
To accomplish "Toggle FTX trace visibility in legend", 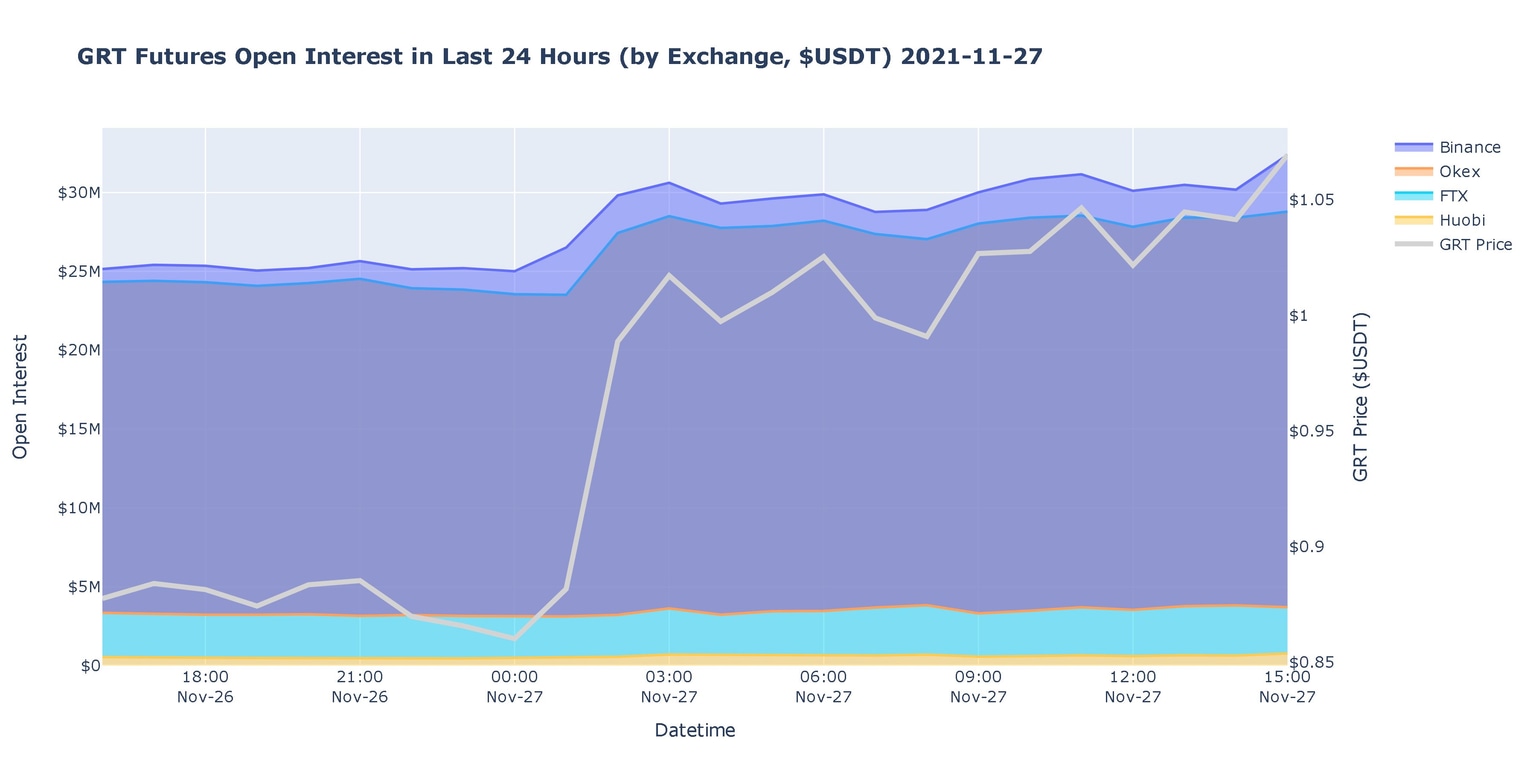I will click(x=1453, y=196).
